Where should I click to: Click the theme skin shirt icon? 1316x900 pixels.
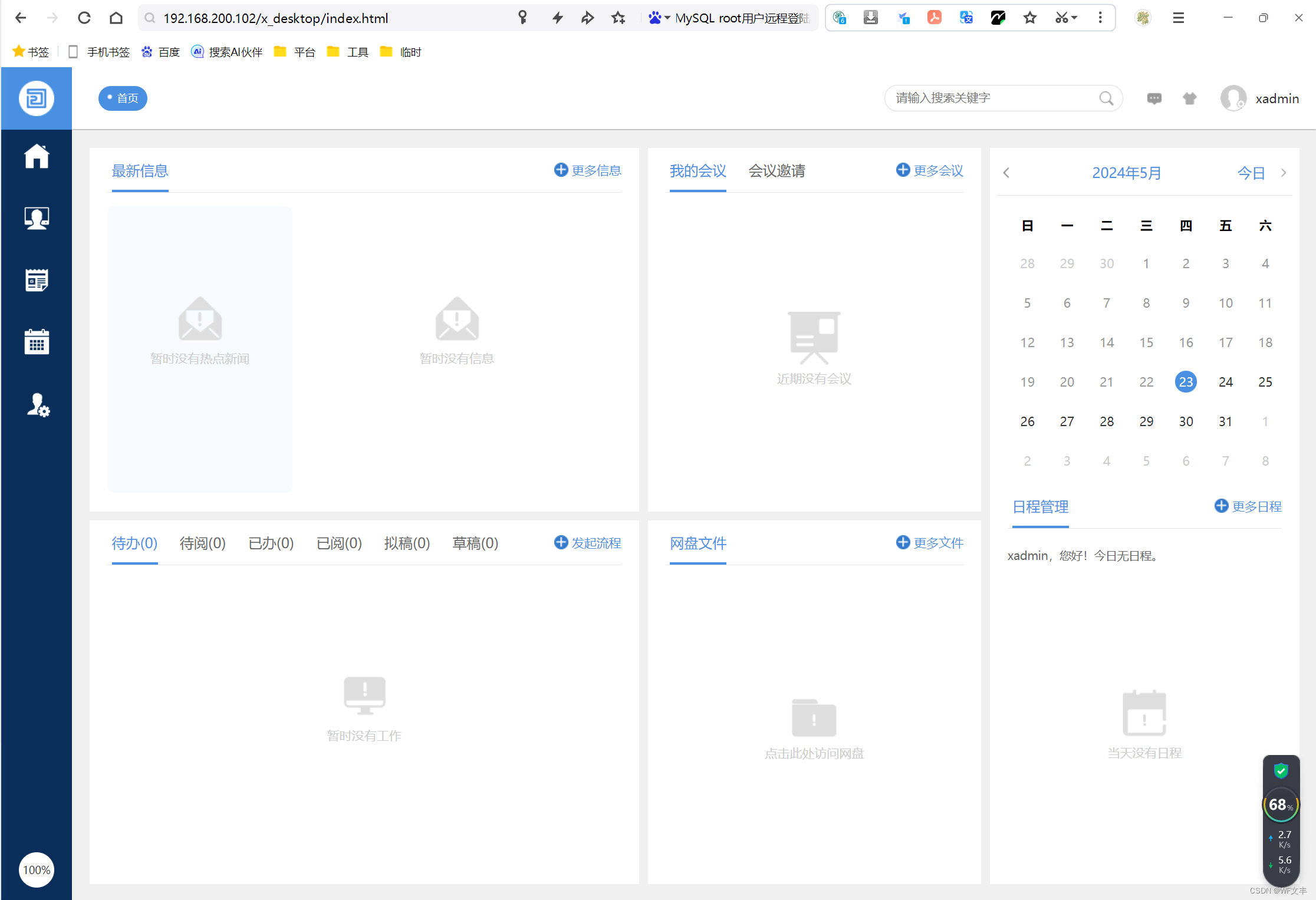[1189, 98]
